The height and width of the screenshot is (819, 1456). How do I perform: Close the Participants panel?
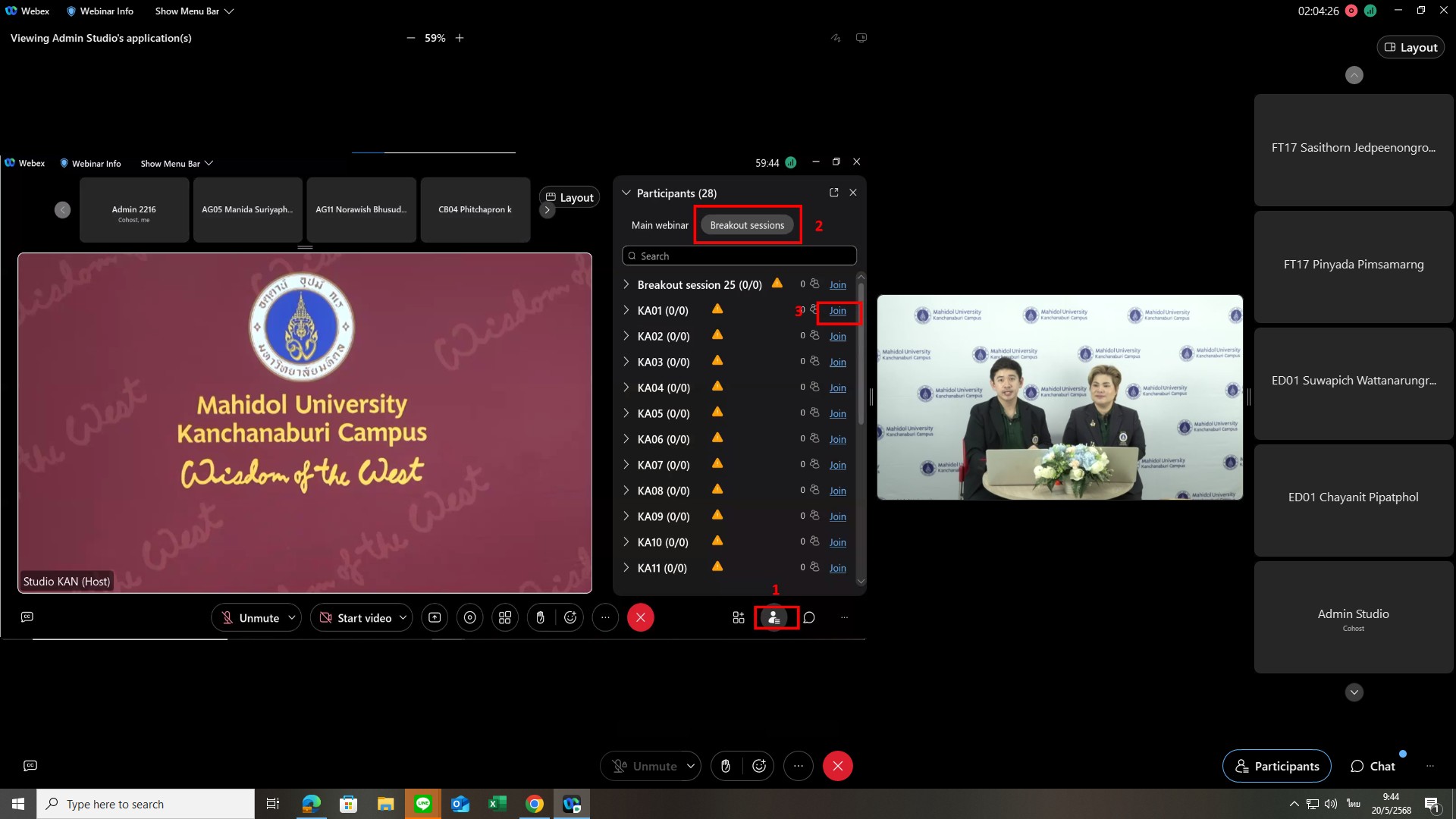(x=853, y=193)
